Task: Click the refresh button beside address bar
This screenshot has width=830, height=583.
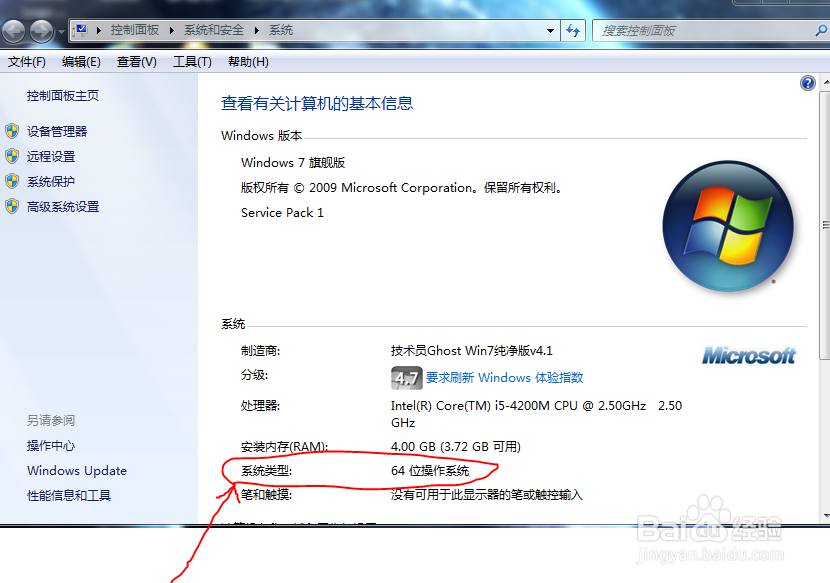Action: pos(573,31)
